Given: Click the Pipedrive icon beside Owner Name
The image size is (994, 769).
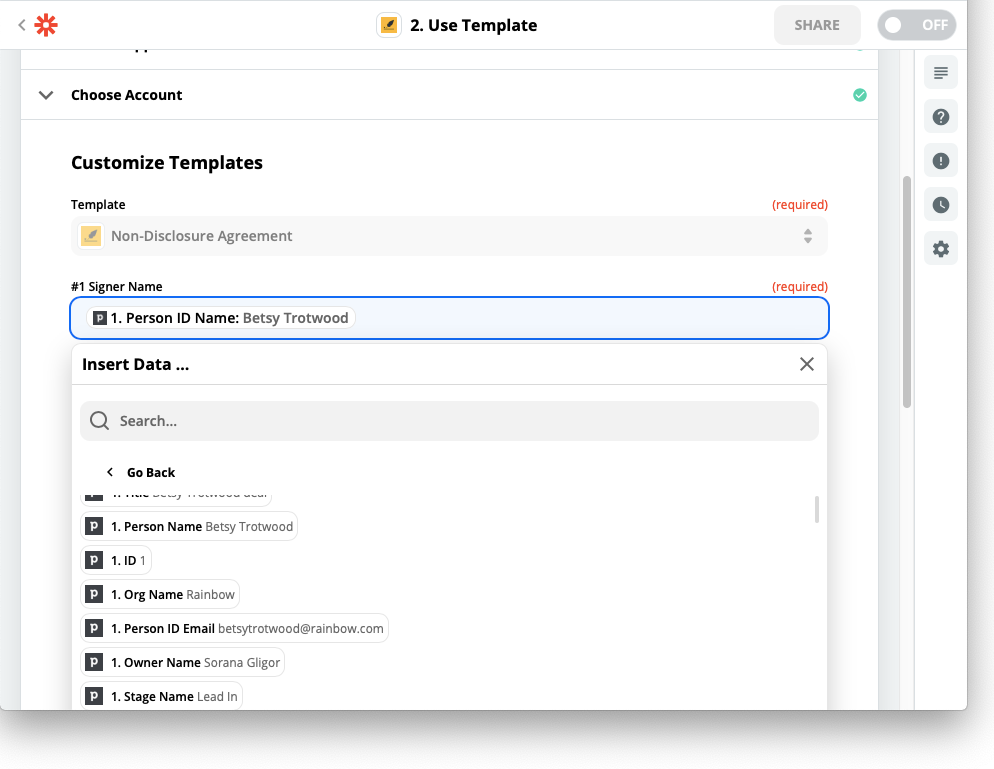Looking at the screenshot, I should click(x=94, y=662).
